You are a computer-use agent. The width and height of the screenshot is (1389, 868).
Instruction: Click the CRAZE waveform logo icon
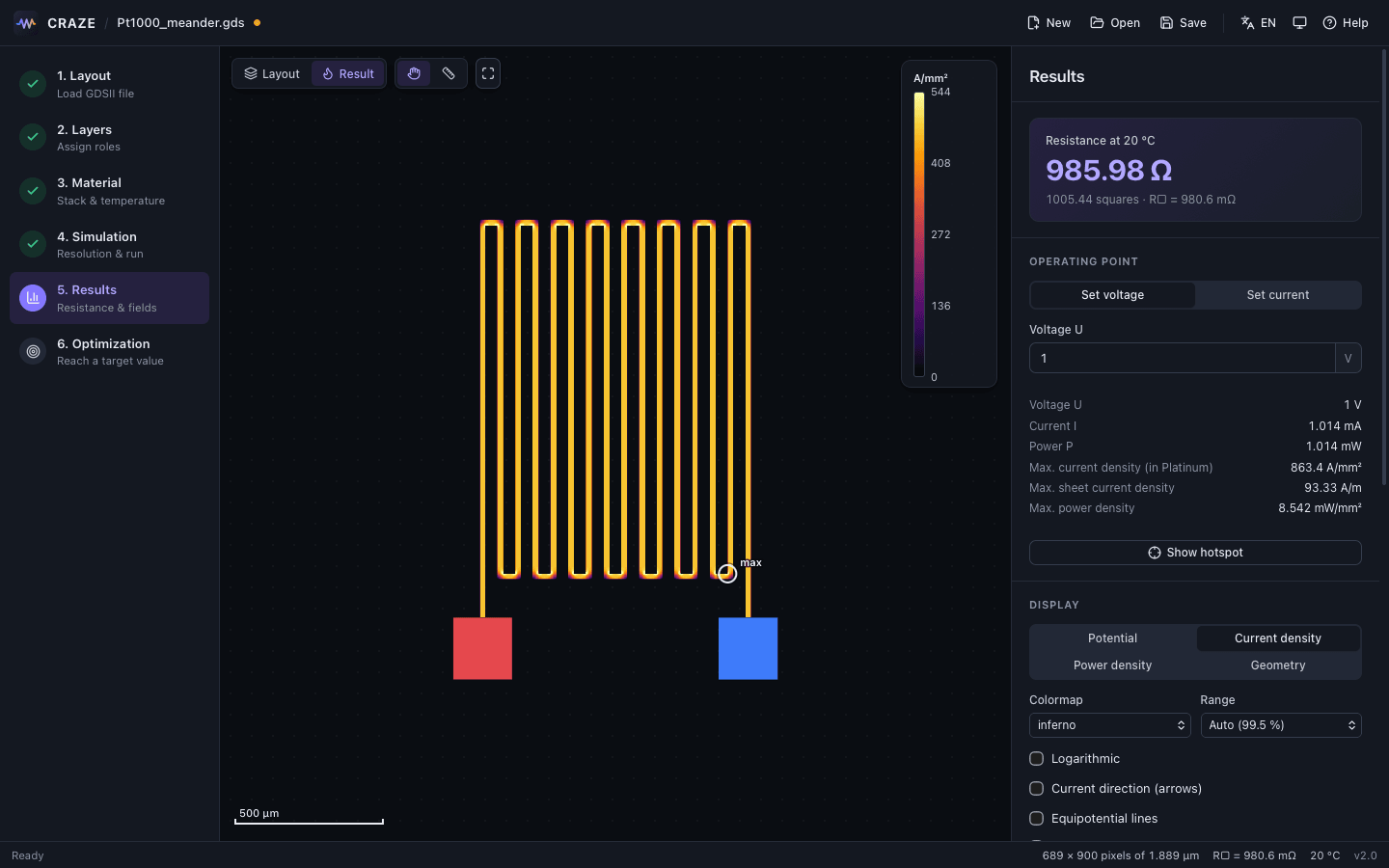click(x=26, y=23)
